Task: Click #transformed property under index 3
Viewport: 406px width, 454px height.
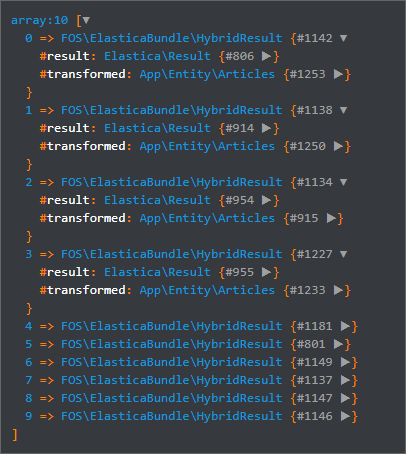Action: tap(83, 290)
